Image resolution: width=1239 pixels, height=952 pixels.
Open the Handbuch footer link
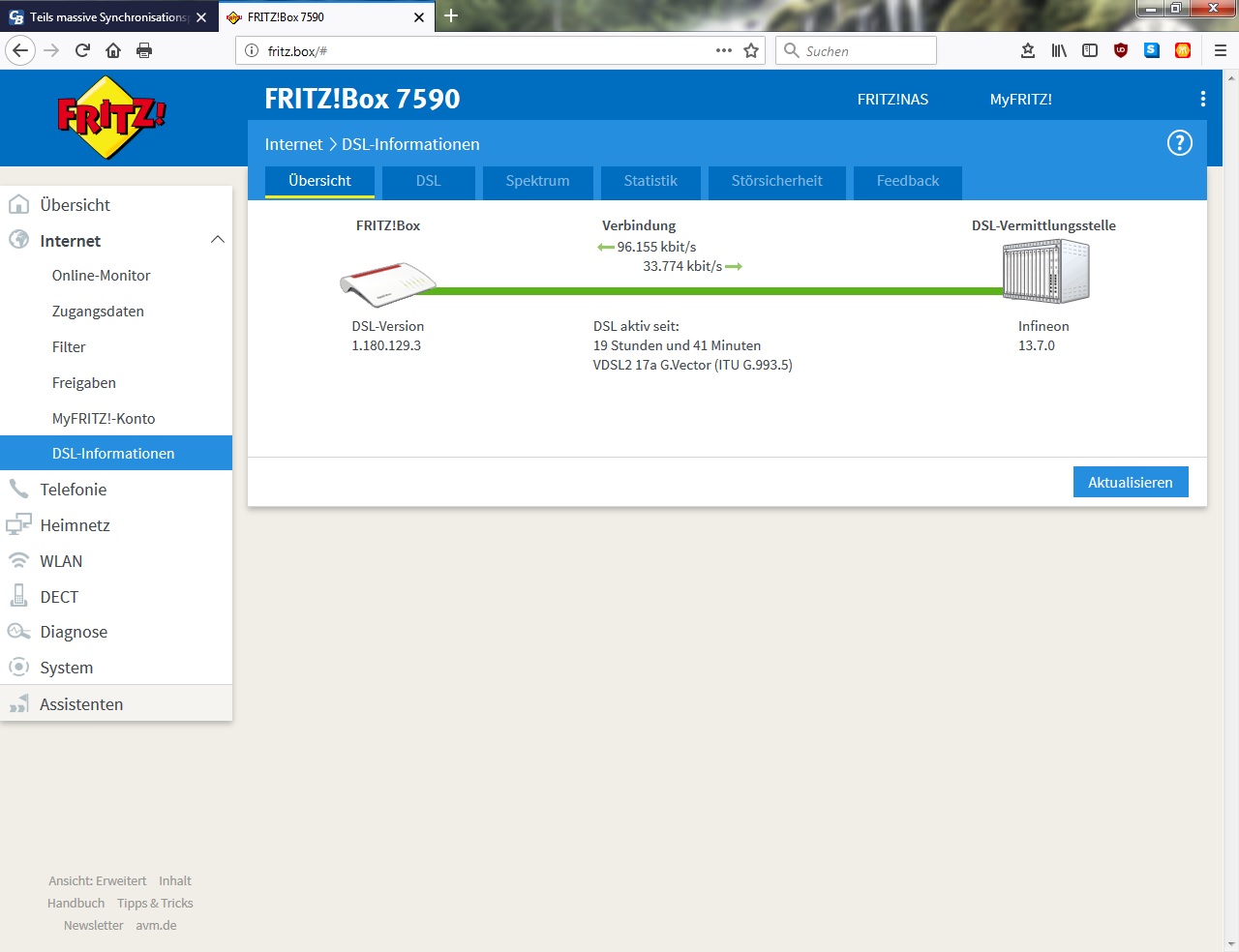coord(76,904)
